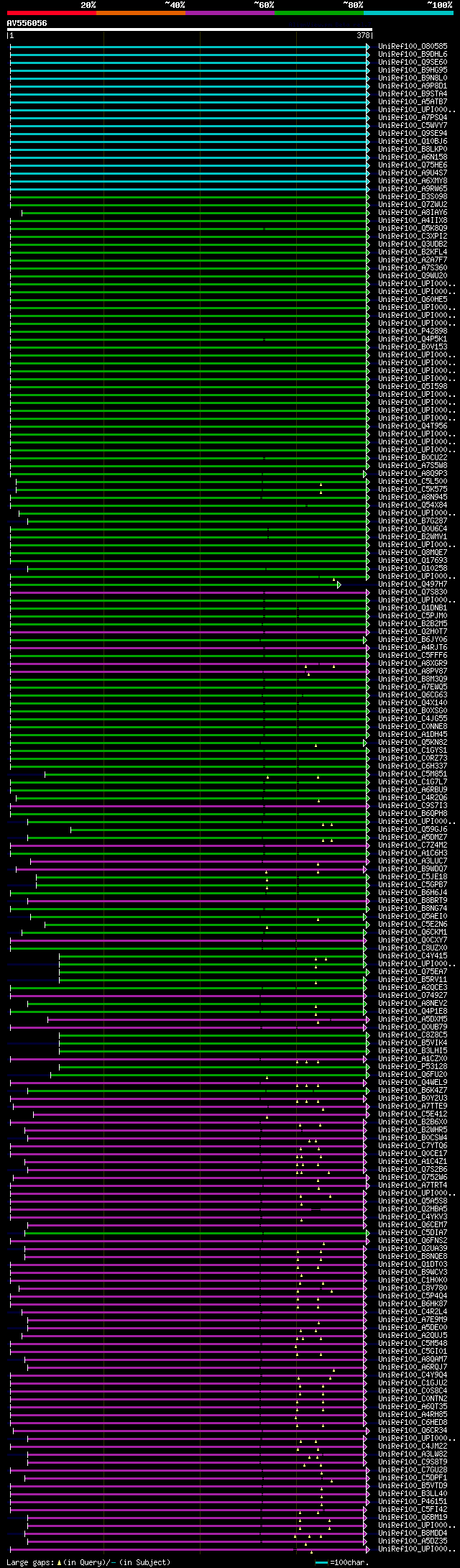Open hit UniRef100_Q10258

[x=413, y=568]
